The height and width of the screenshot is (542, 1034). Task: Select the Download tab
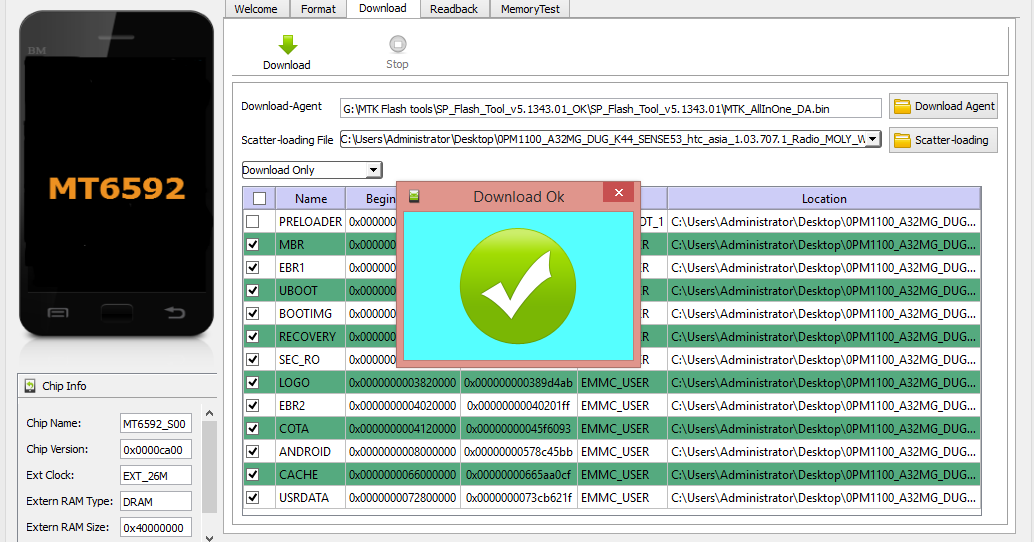pos(382,9)
